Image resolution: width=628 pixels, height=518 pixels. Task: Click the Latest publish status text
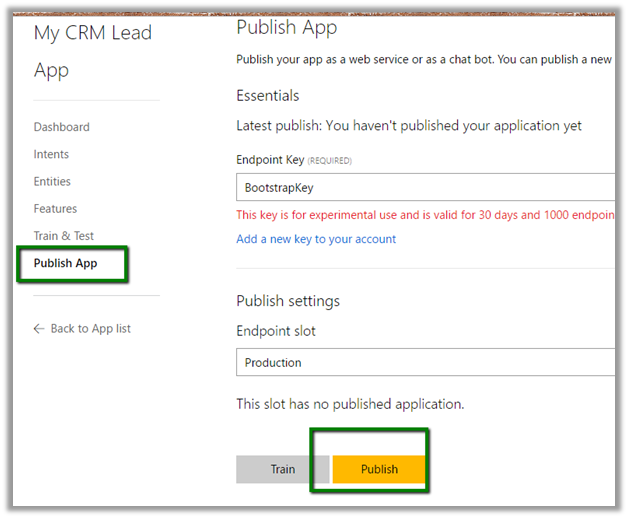pos(408,126)
